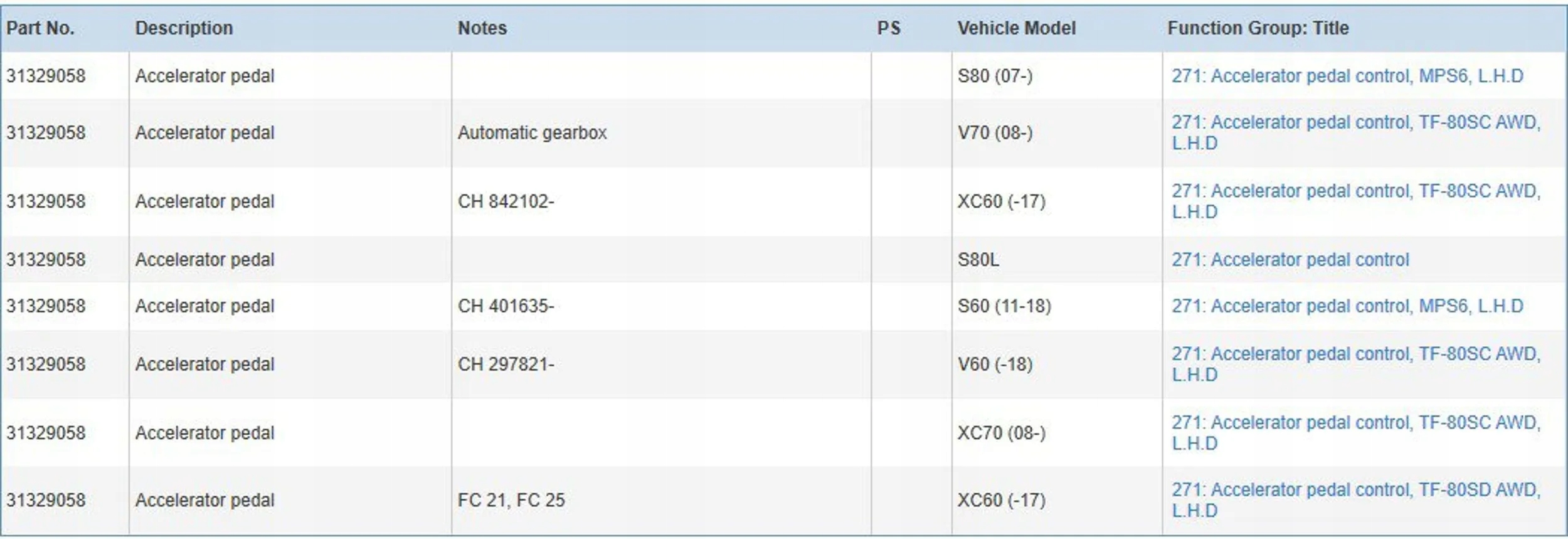The width and height of the screenshot is (1568, 539).
Task: Open the TF-80SD AWD function group link
Action: tap(1355, 490)
